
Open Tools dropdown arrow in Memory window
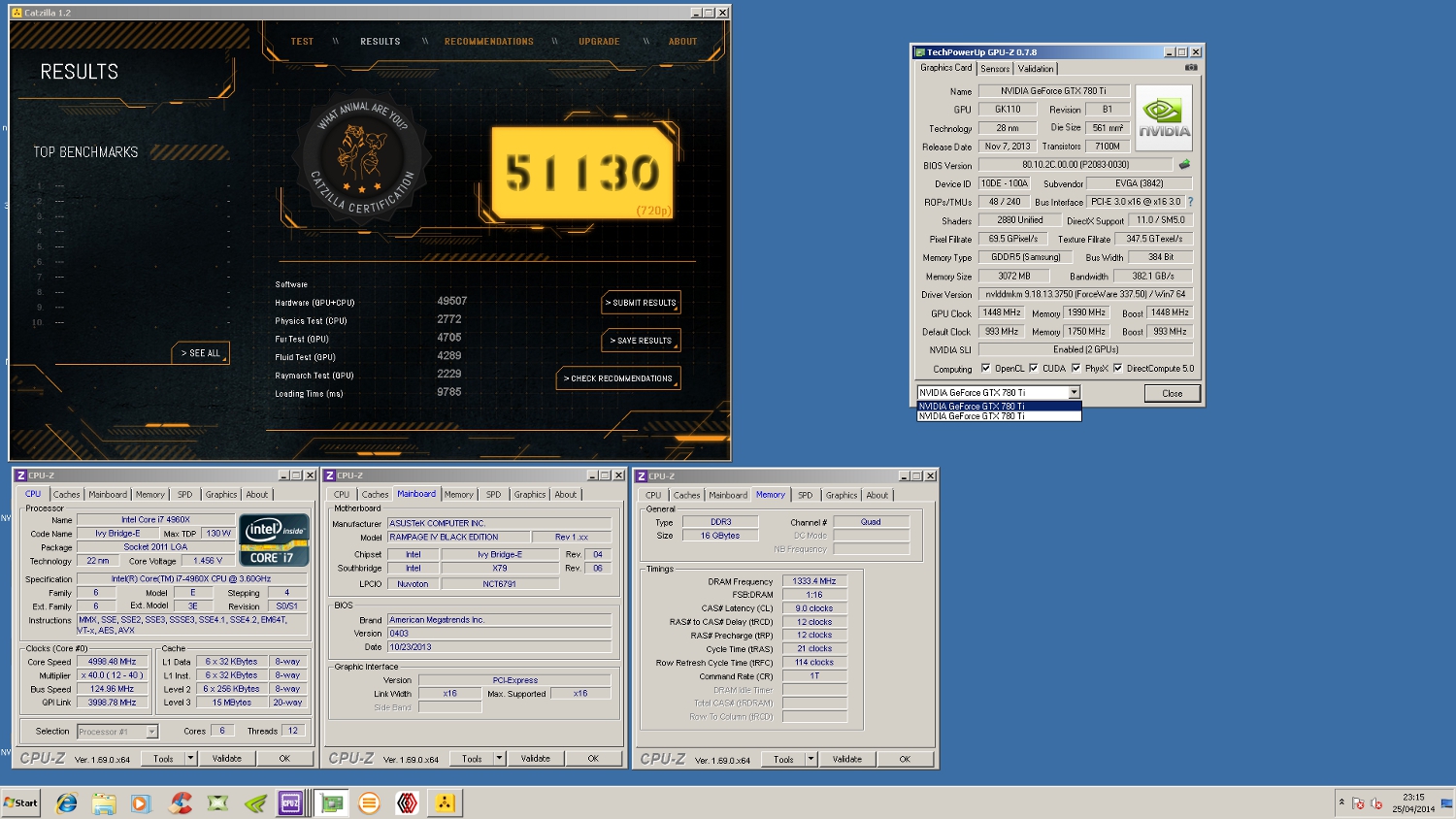(x=811, y=760)
